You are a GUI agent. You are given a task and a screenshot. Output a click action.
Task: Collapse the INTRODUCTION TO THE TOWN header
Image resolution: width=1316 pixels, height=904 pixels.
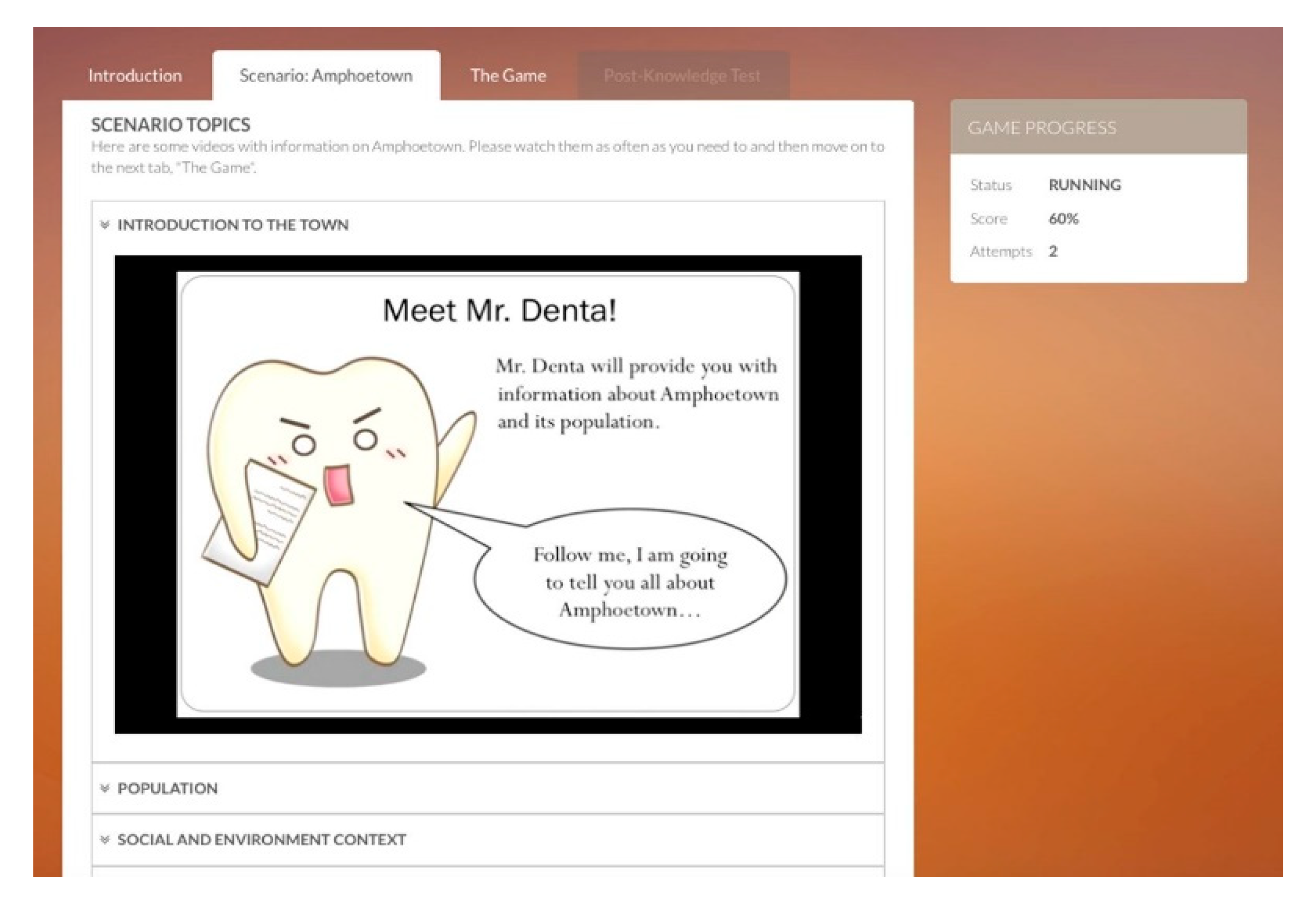233,225
